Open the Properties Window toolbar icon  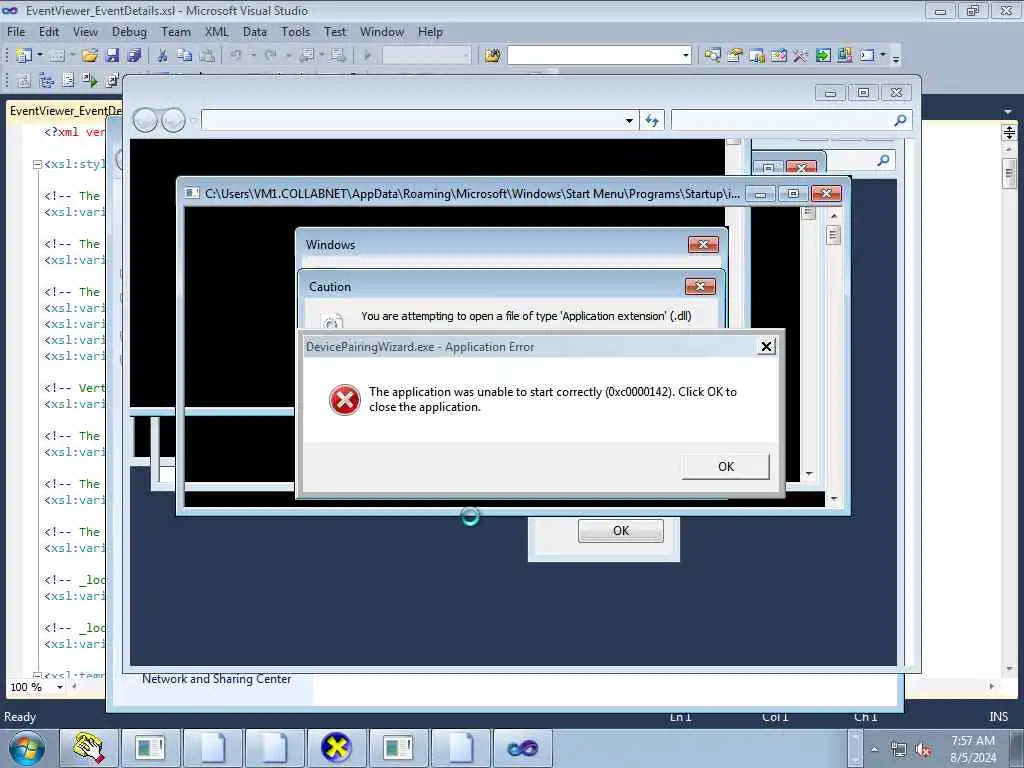pos(735,56)
